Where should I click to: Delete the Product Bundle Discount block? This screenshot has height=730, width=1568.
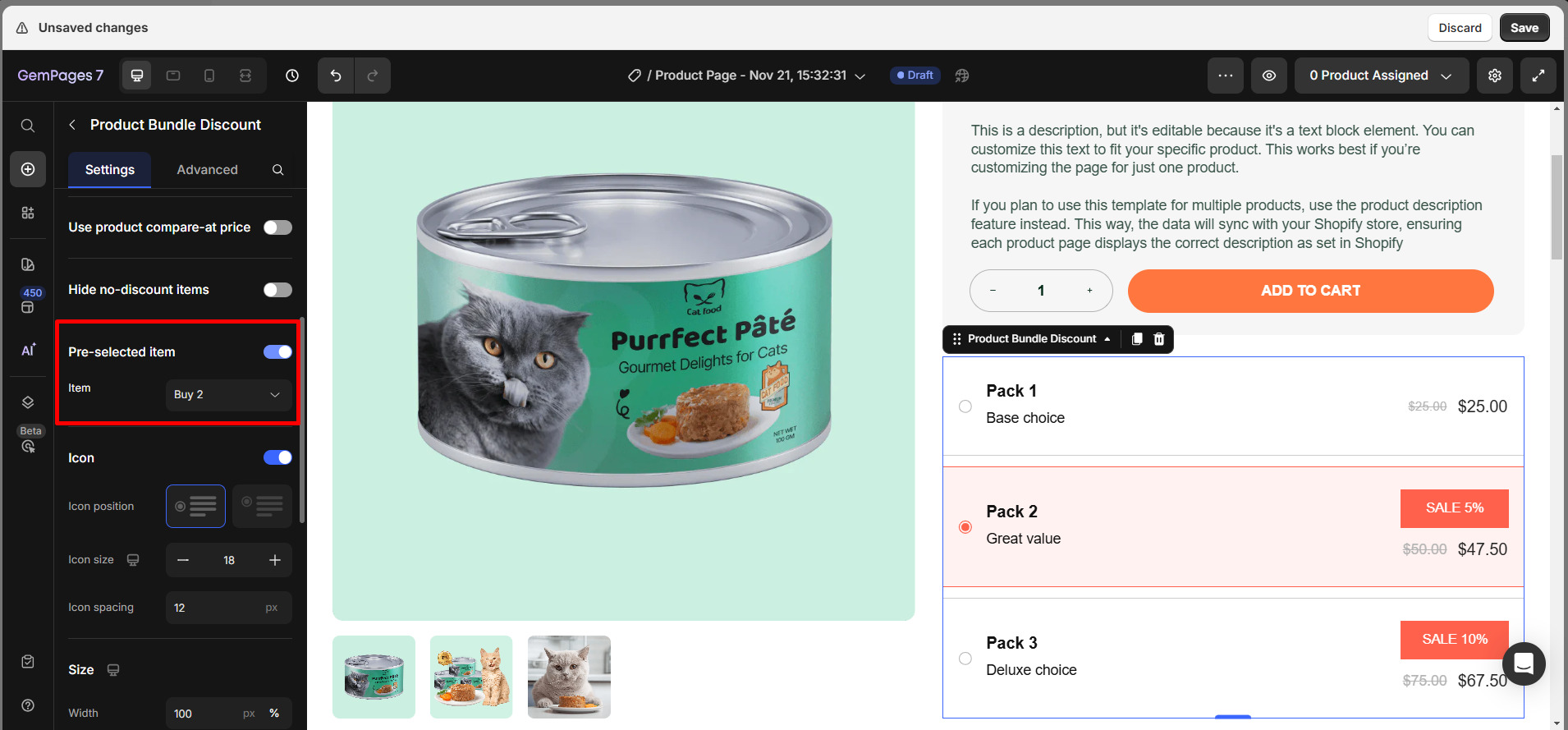pos(1158,338)
